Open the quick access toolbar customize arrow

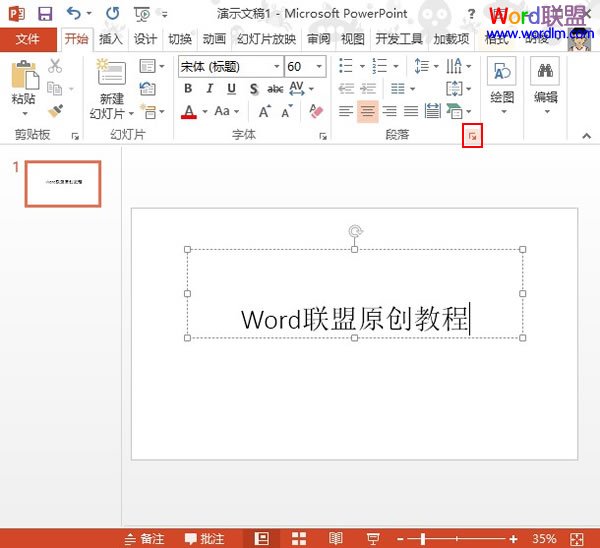tap(165, 15)
